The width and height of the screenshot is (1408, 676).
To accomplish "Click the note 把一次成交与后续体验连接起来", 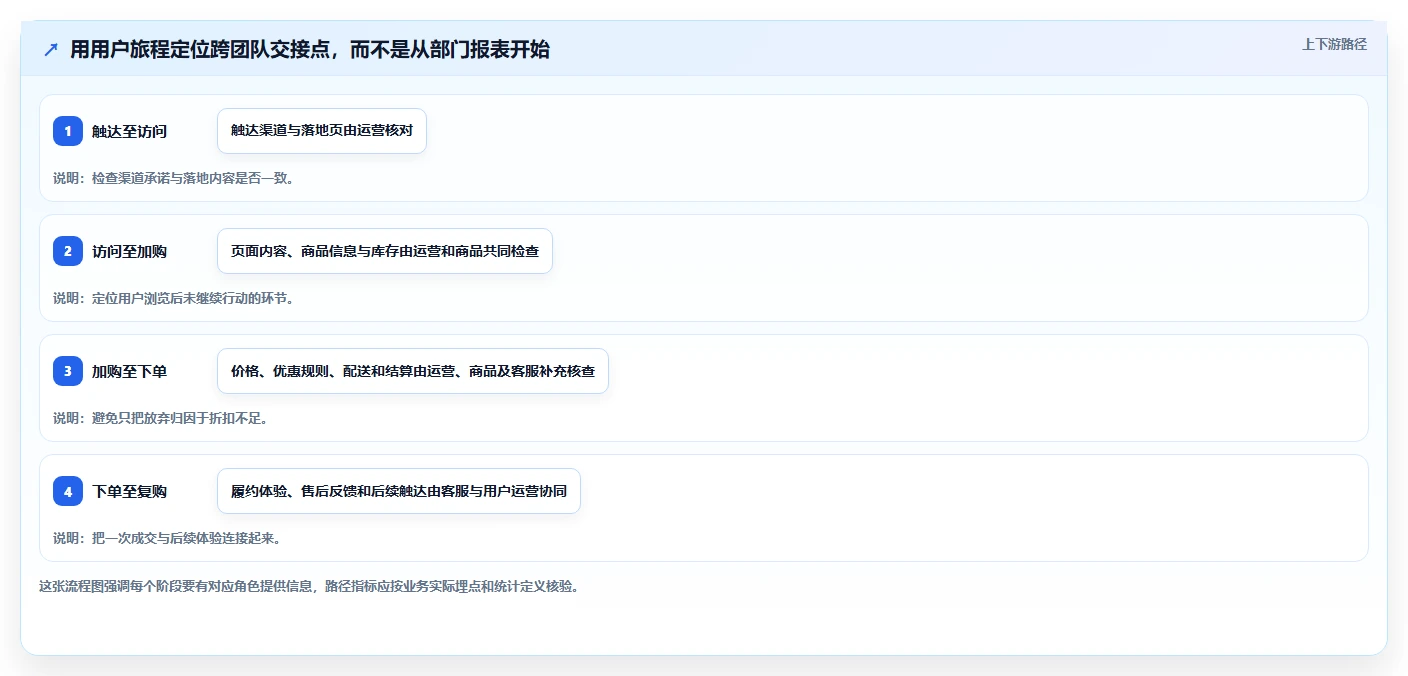I will [167, 538].
